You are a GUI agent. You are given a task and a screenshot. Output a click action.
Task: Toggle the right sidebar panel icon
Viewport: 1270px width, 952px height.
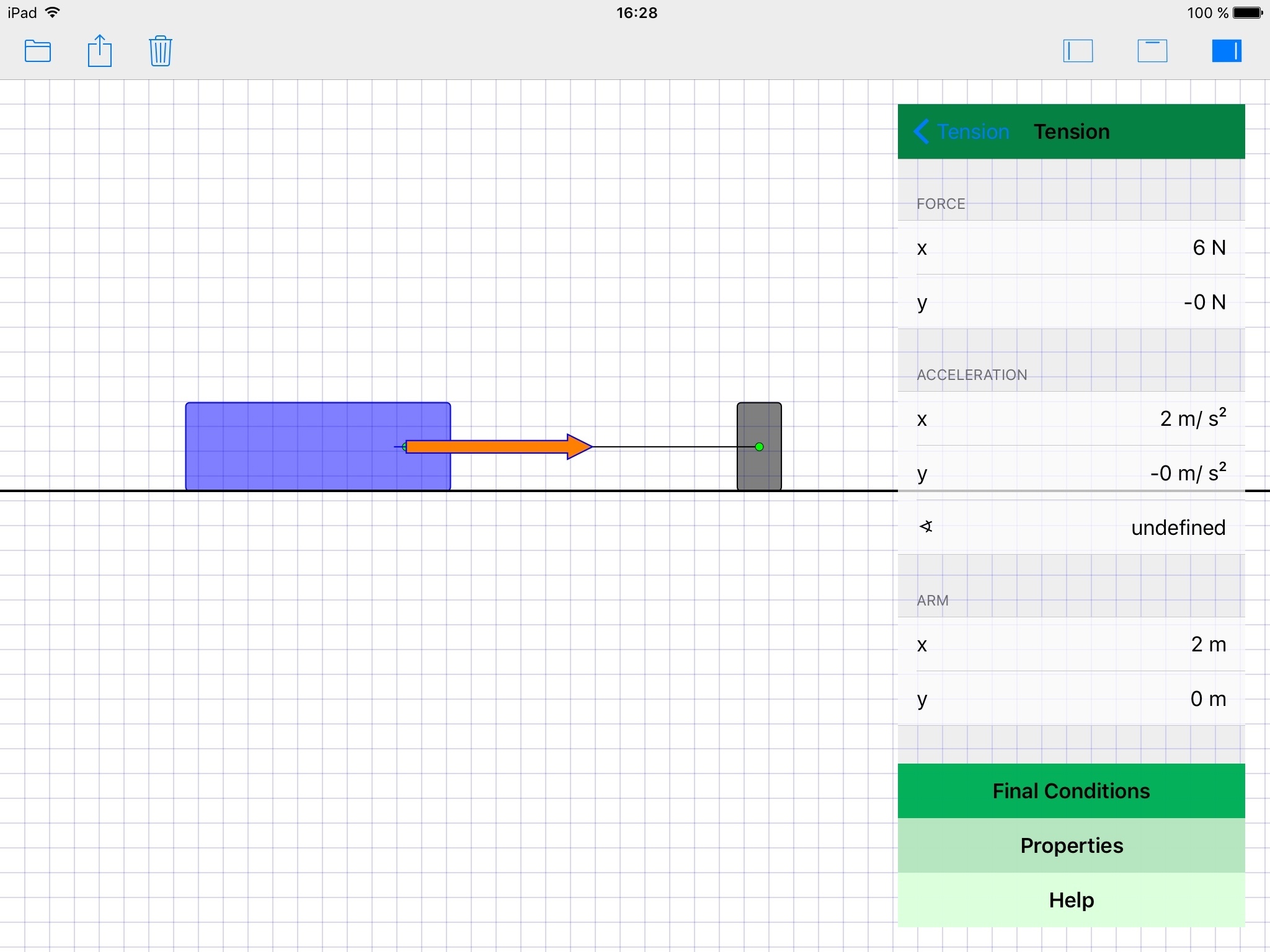point(1227,51)
